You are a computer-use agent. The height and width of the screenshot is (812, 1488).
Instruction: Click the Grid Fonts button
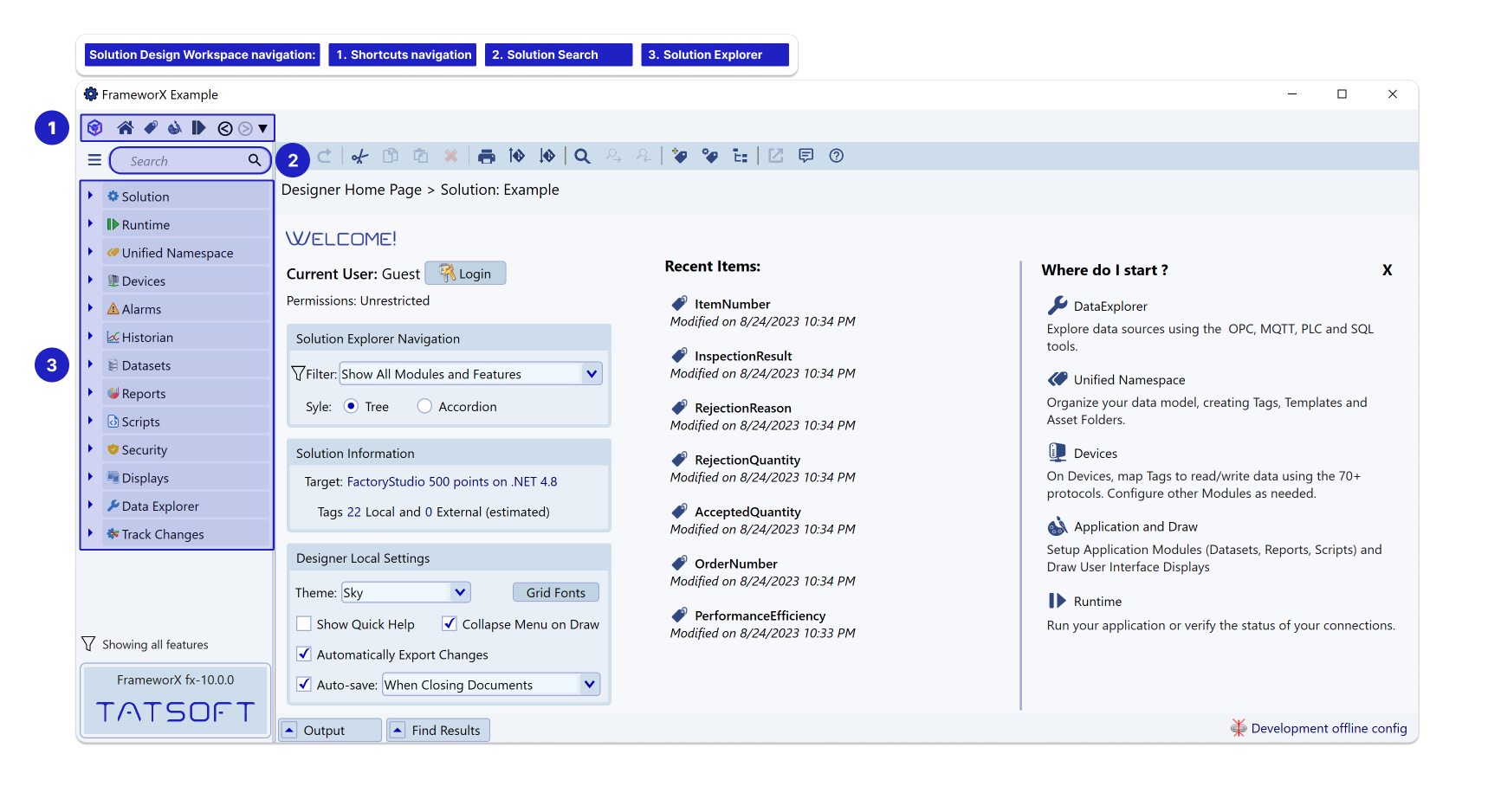pos(555,592)
